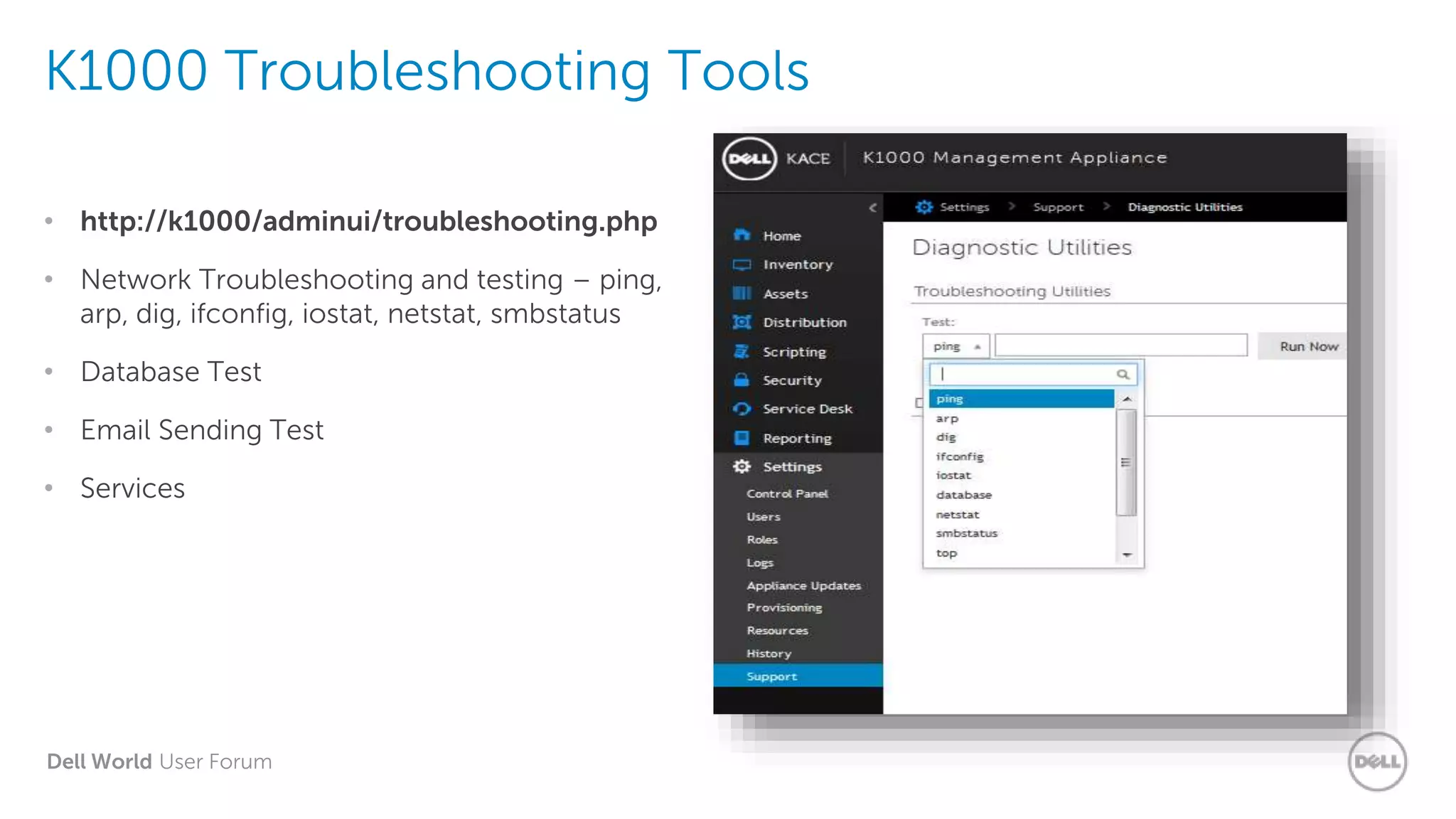Click the magnifier icon in the dropdown search box
Viewport: 1456px width, 819px height.
tap(1123, 374)
